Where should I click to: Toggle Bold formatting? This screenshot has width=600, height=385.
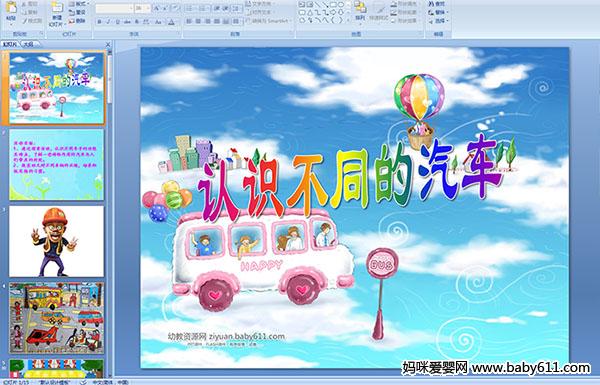[99, 22]
